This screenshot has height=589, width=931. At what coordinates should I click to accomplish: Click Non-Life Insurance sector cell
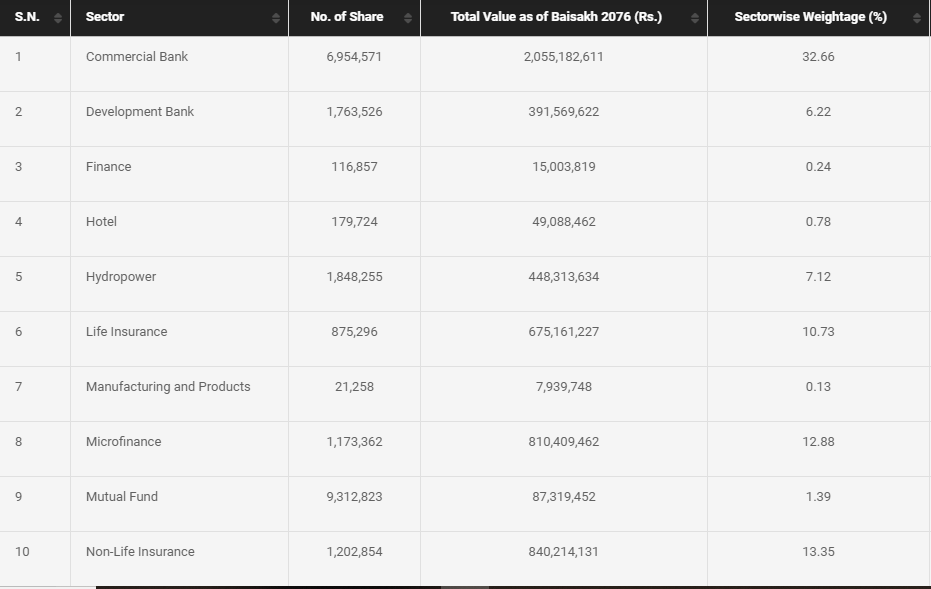tap(179, 559)
